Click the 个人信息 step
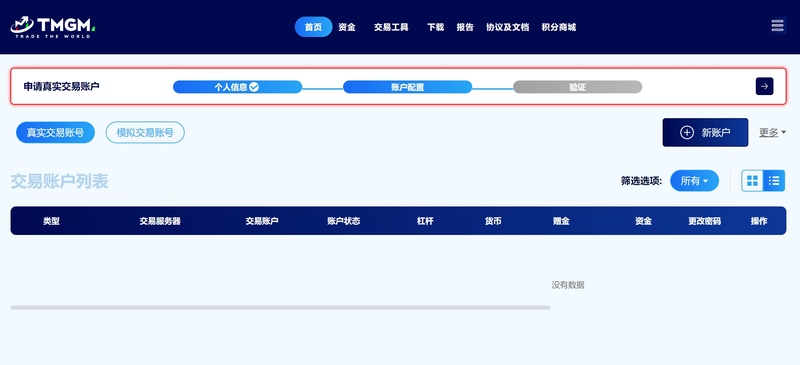This screenshot has width=800, height=365. [237, 87]
